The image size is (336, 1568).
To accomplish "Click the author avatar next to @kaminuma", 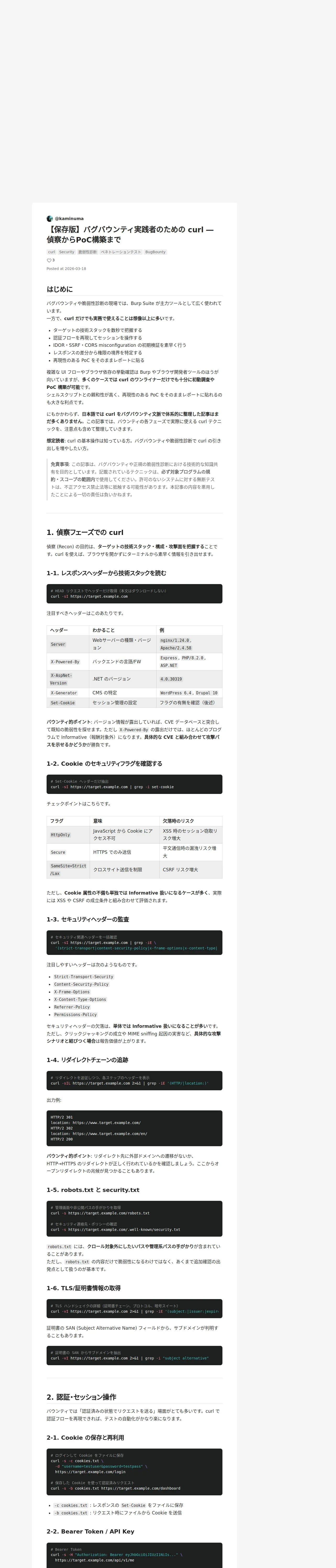I will [50, 218].
